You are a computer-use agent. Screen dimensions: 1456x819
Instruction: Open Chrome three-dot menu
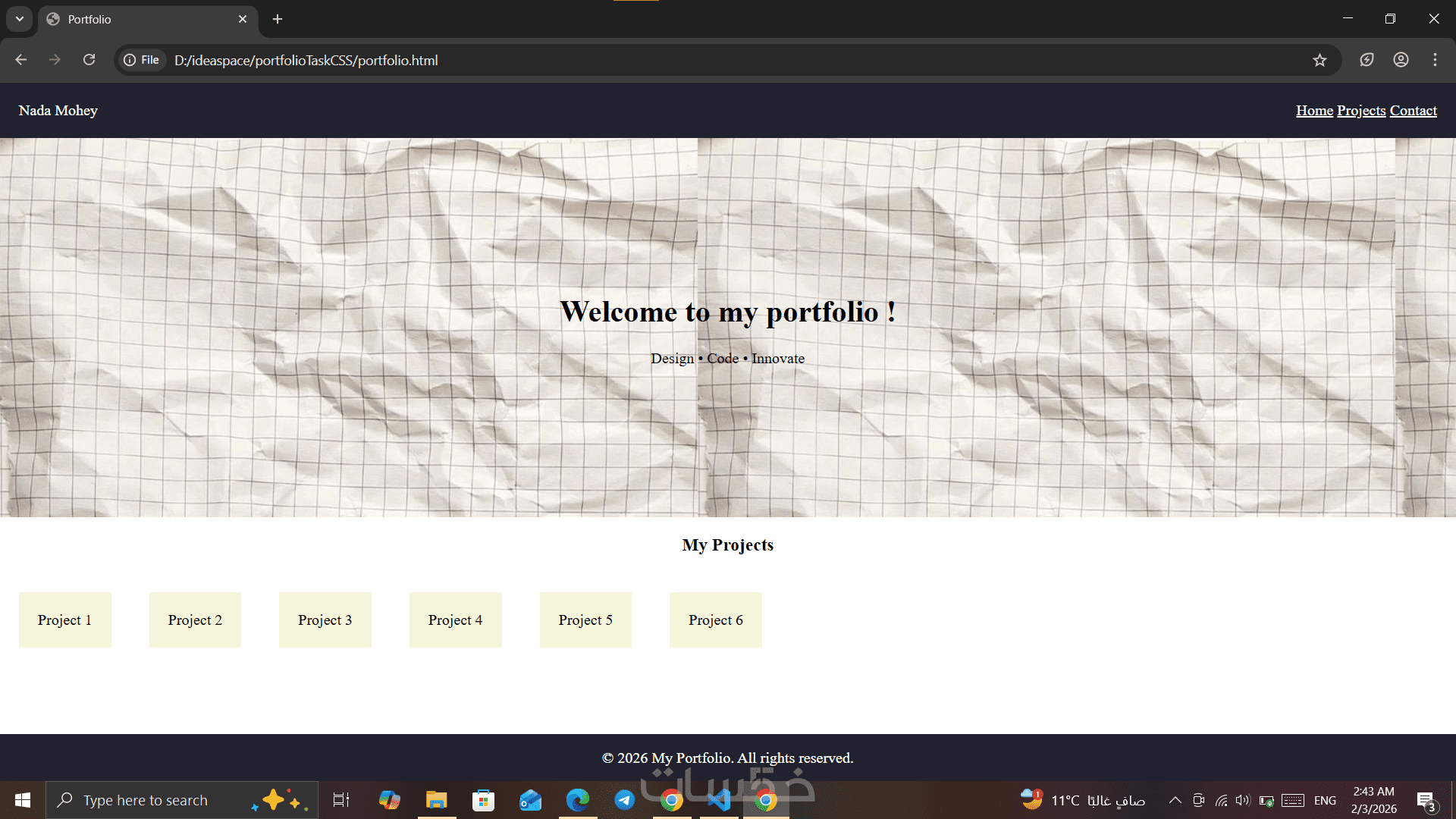pos(1435,60)
